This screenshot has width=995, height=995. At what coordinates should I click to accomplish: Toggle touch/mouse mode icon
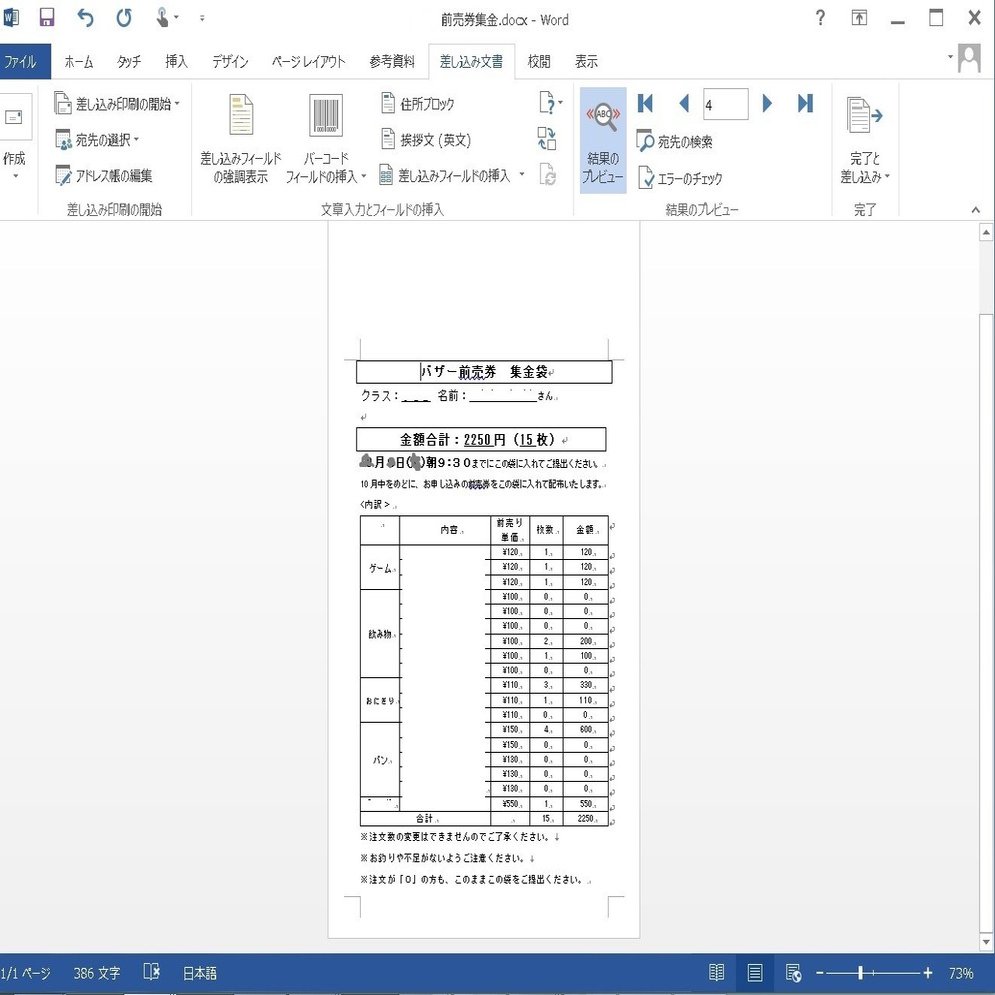162,18
